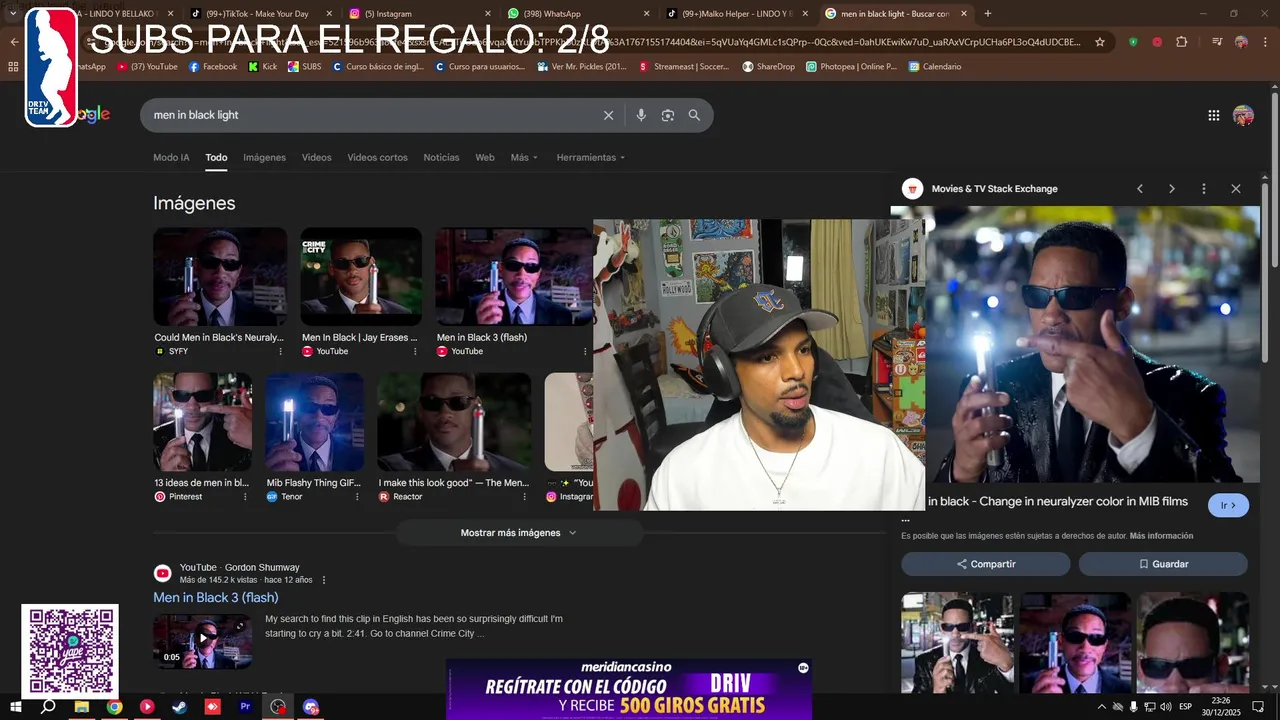Show next image in preview panel

[x=1172, y=189]
